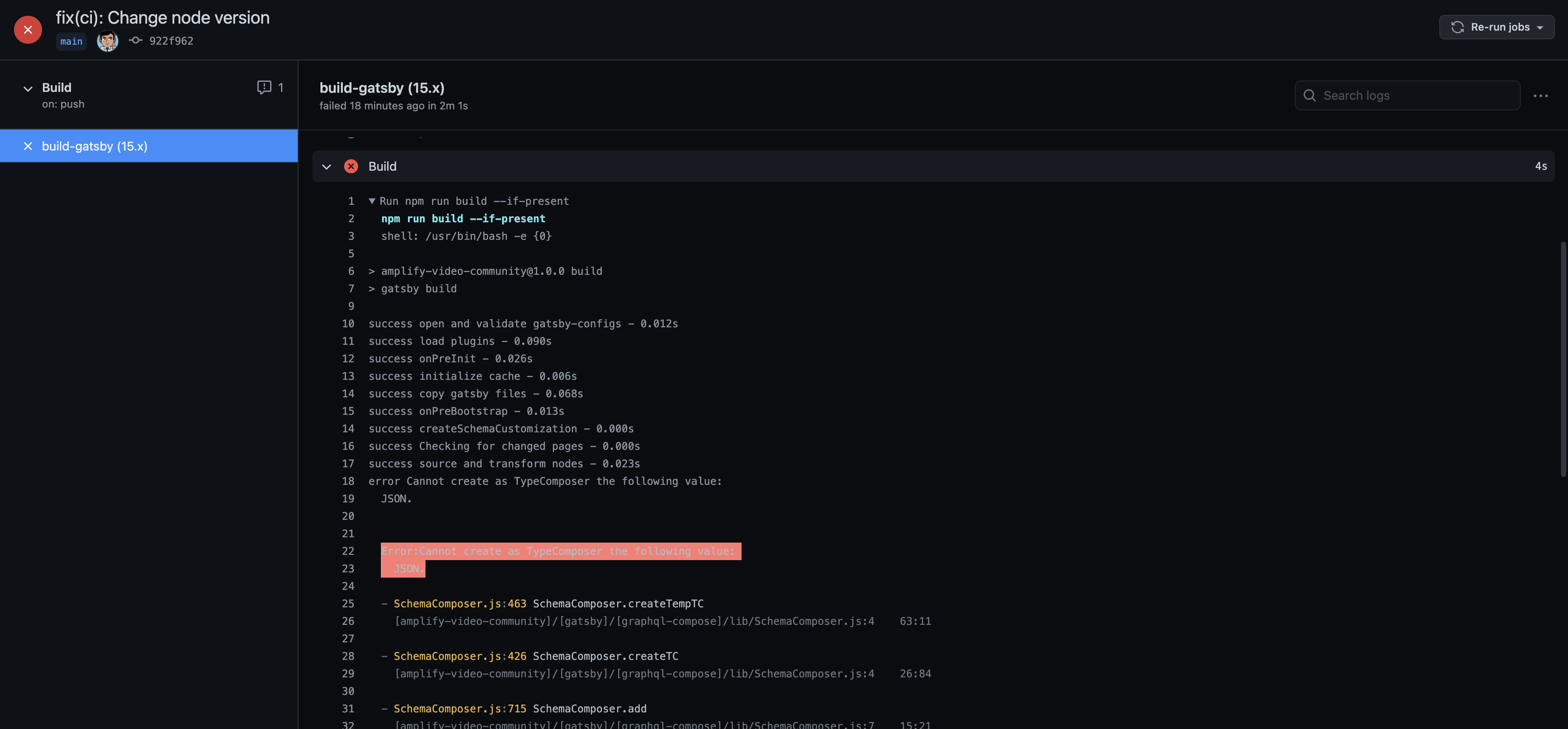Collapse the Build workflow chevron in sidebar
This screenshot has height=729, width=1568.
[28, 89]
